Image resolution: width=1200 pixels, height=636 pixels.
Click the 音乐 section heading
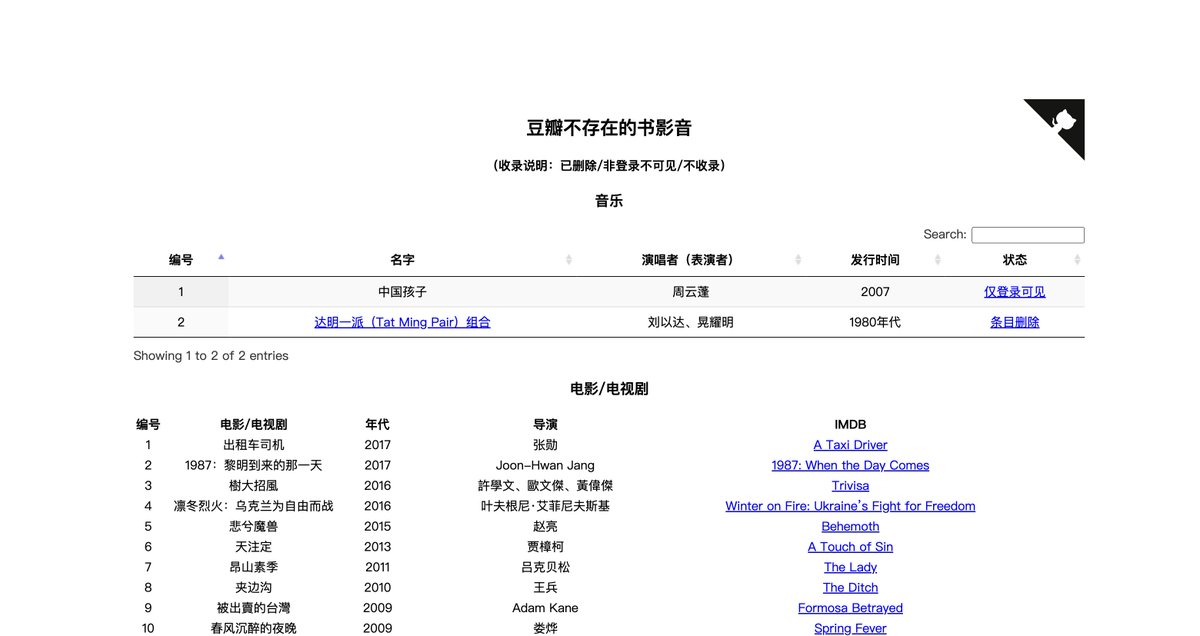click(x=609, y=201)
